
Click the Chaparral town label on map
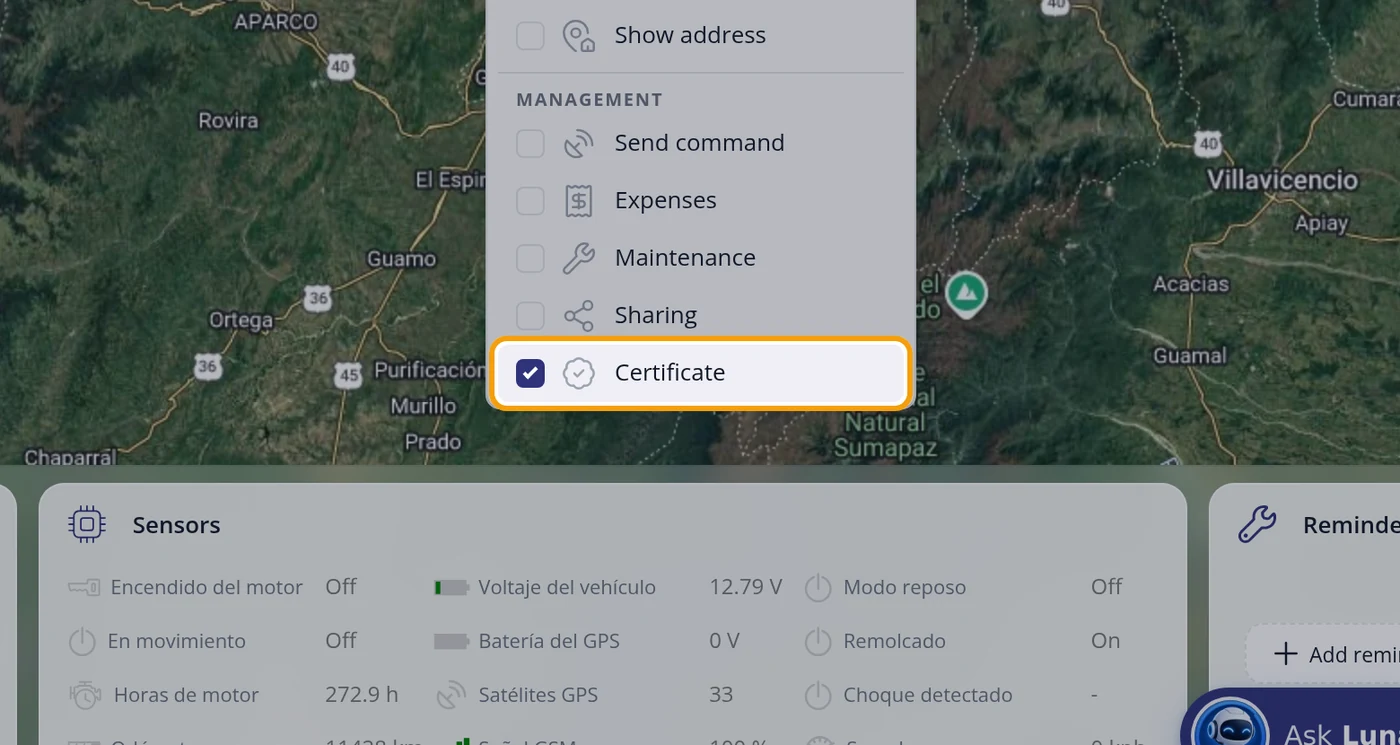(x=70, y=458)
